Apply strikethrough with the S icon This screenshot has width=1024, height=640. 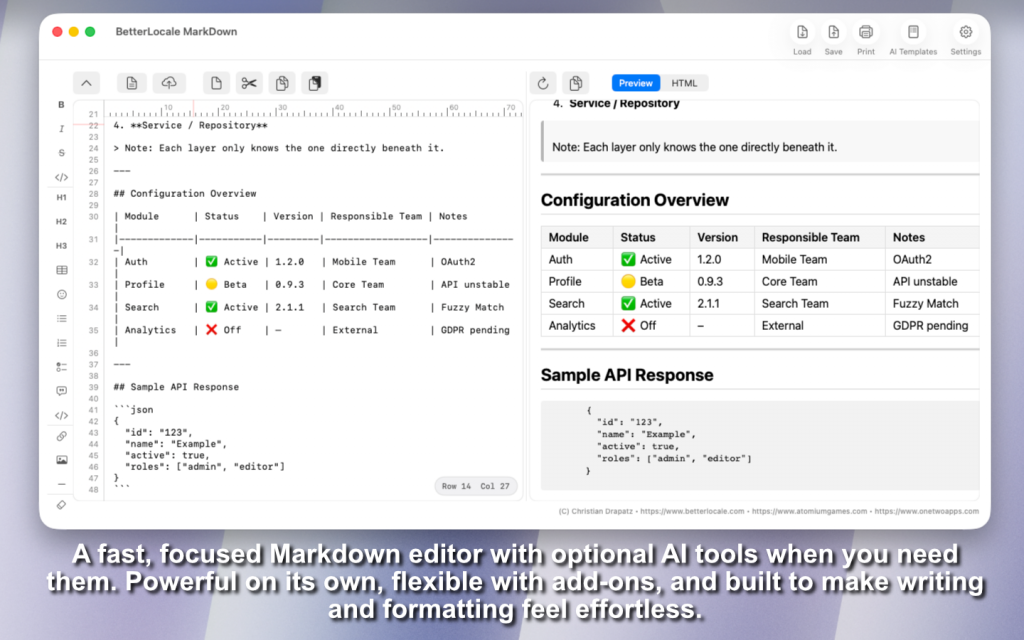(x=61, y=153)
